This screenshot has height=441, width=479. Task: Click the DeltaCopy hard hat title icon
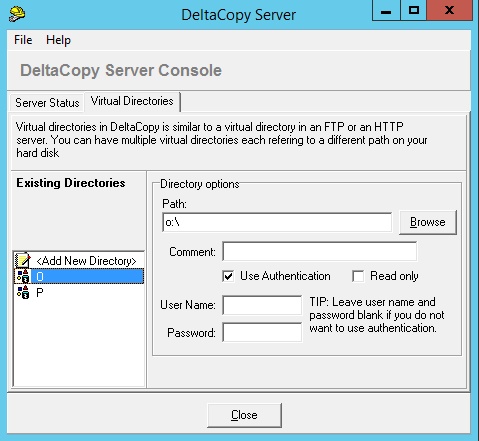17,14
